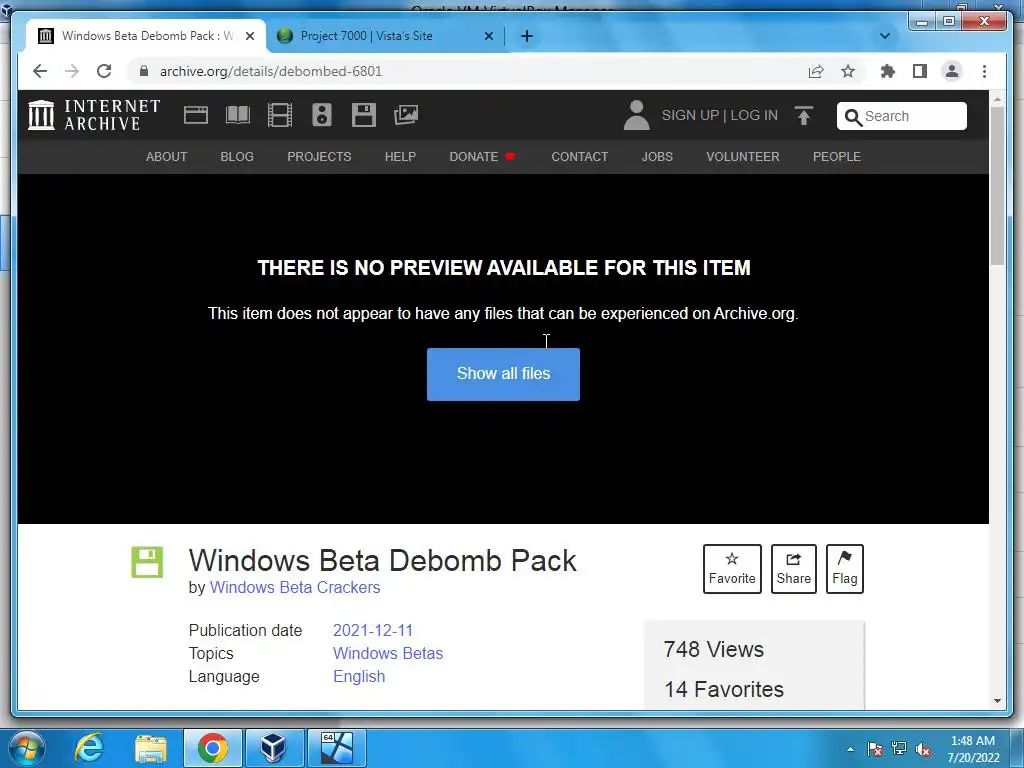Launch Internet Explorer from the taskbar
The image size is (1024, 768).
88,748
